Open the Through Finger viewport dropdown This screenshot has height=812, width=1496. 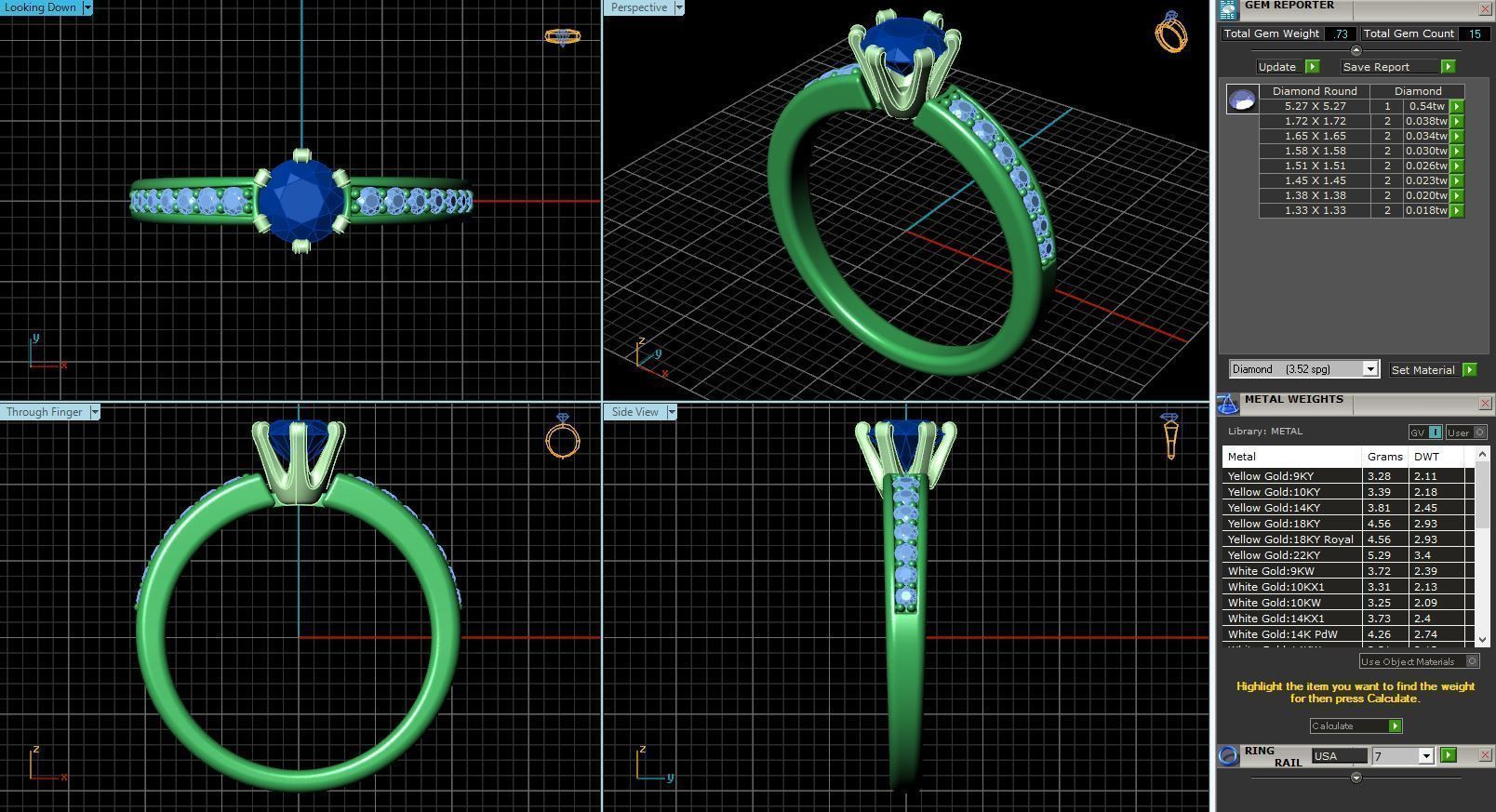(x=95, y=412)
